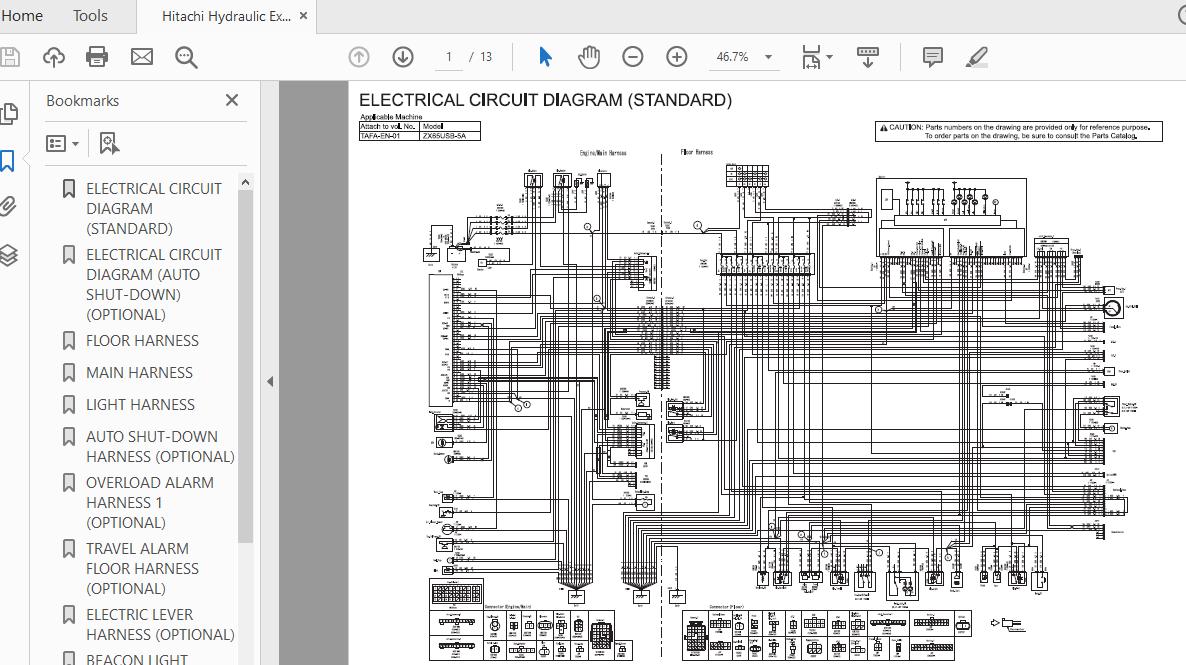Click the upload to cloud icon
The image size is (1186, 665).
pos(54,57)
